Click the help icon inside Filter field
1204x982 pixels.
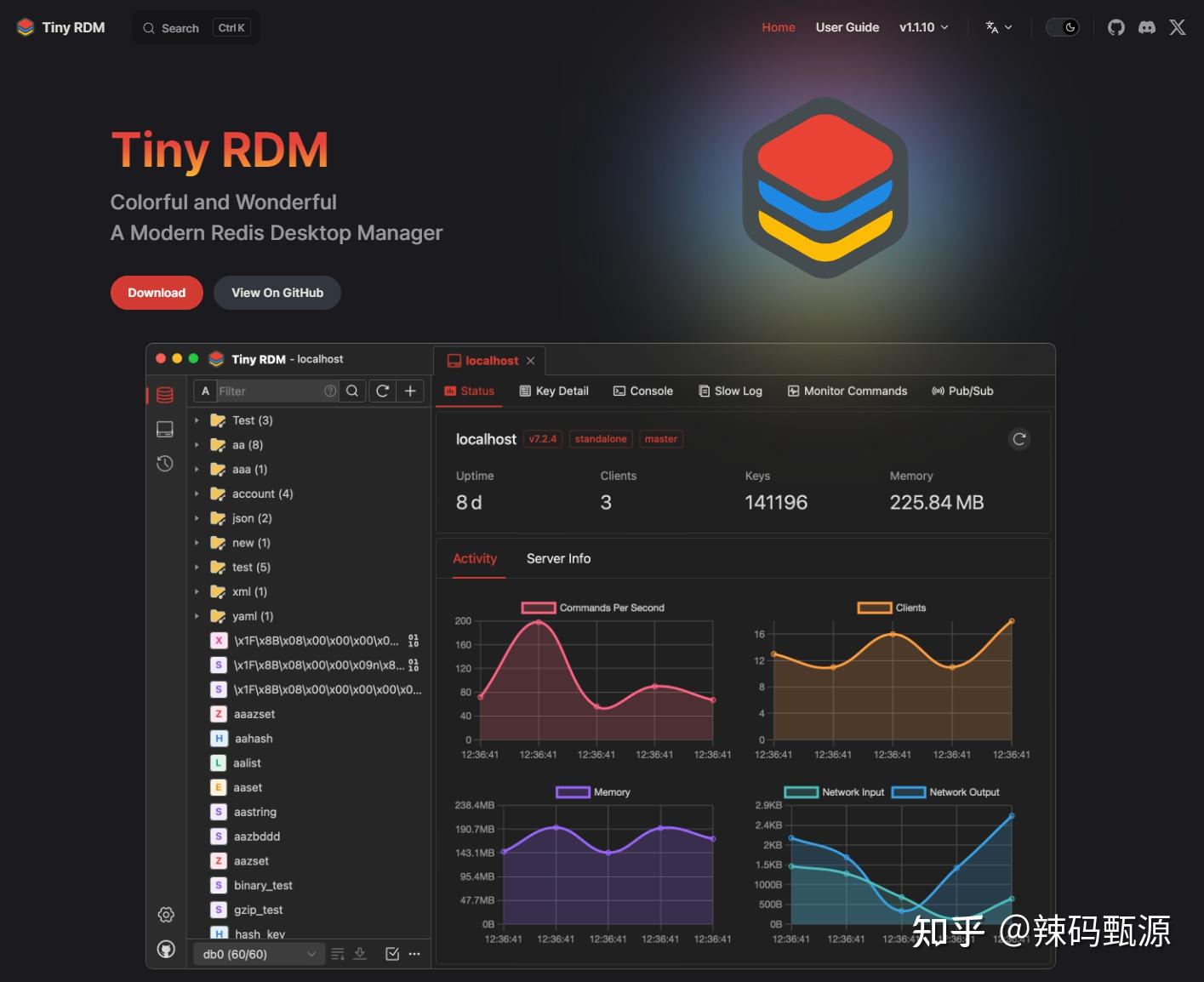[x=330, y=391]
